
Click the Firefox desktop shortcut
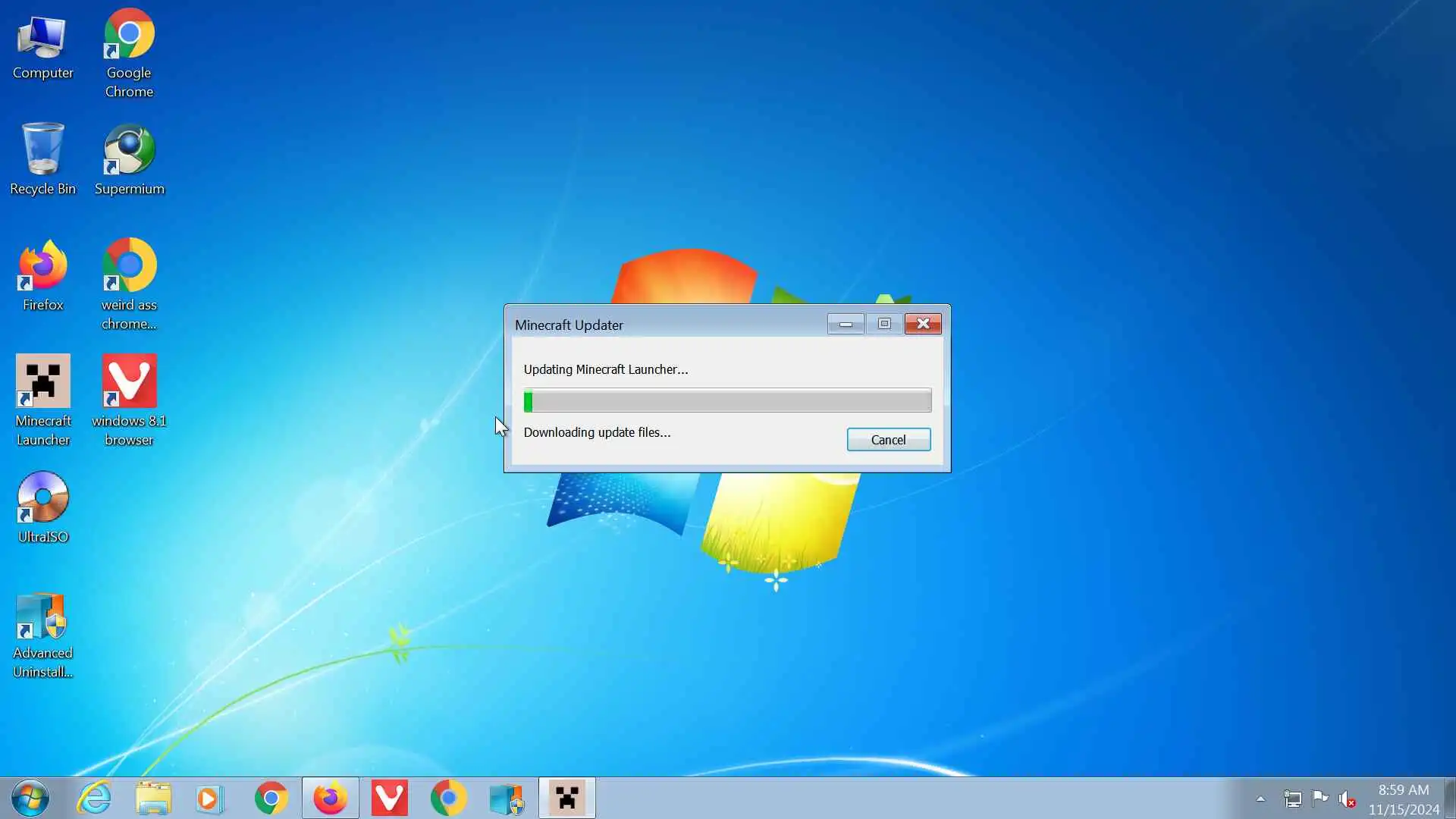pyautogui.click(x=43, y=267)
